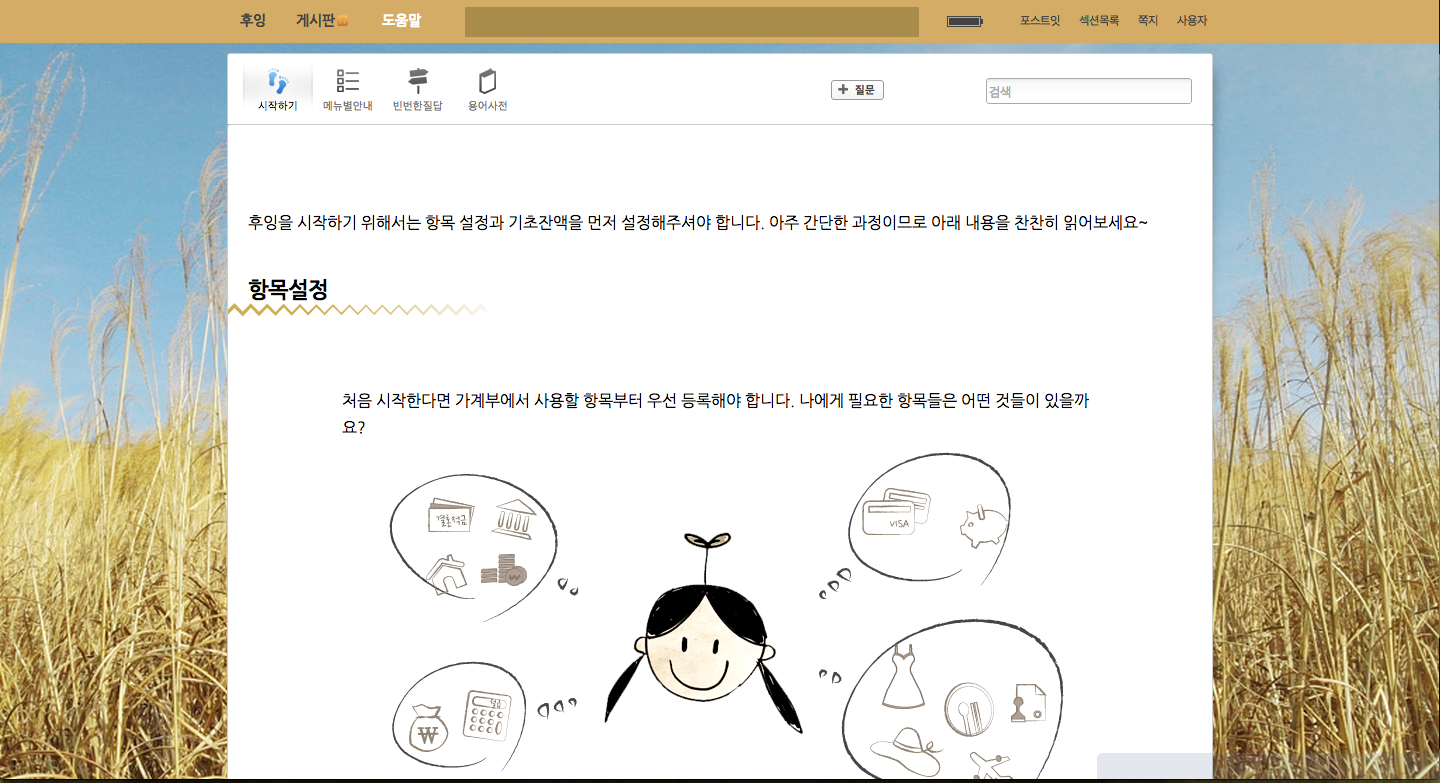Open the 용어사전 book tab
The image size is (1440, 783).
coord(487,90)
